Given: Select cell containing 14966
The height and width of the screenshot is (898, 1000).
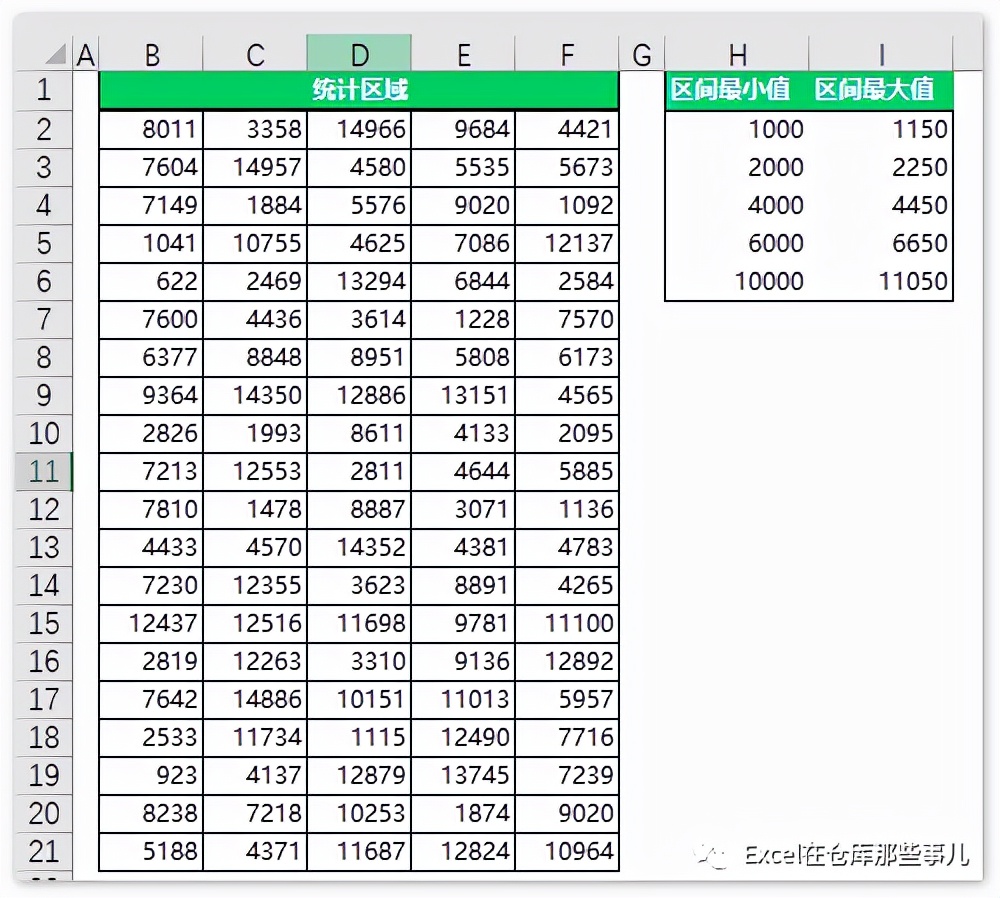Looking at the screenshot, I should [359, 129].
